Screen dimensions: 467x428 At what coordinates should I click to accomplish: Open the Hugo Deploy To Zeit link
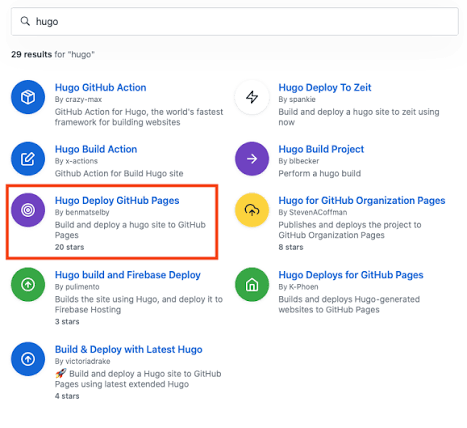tap(325, 87)
